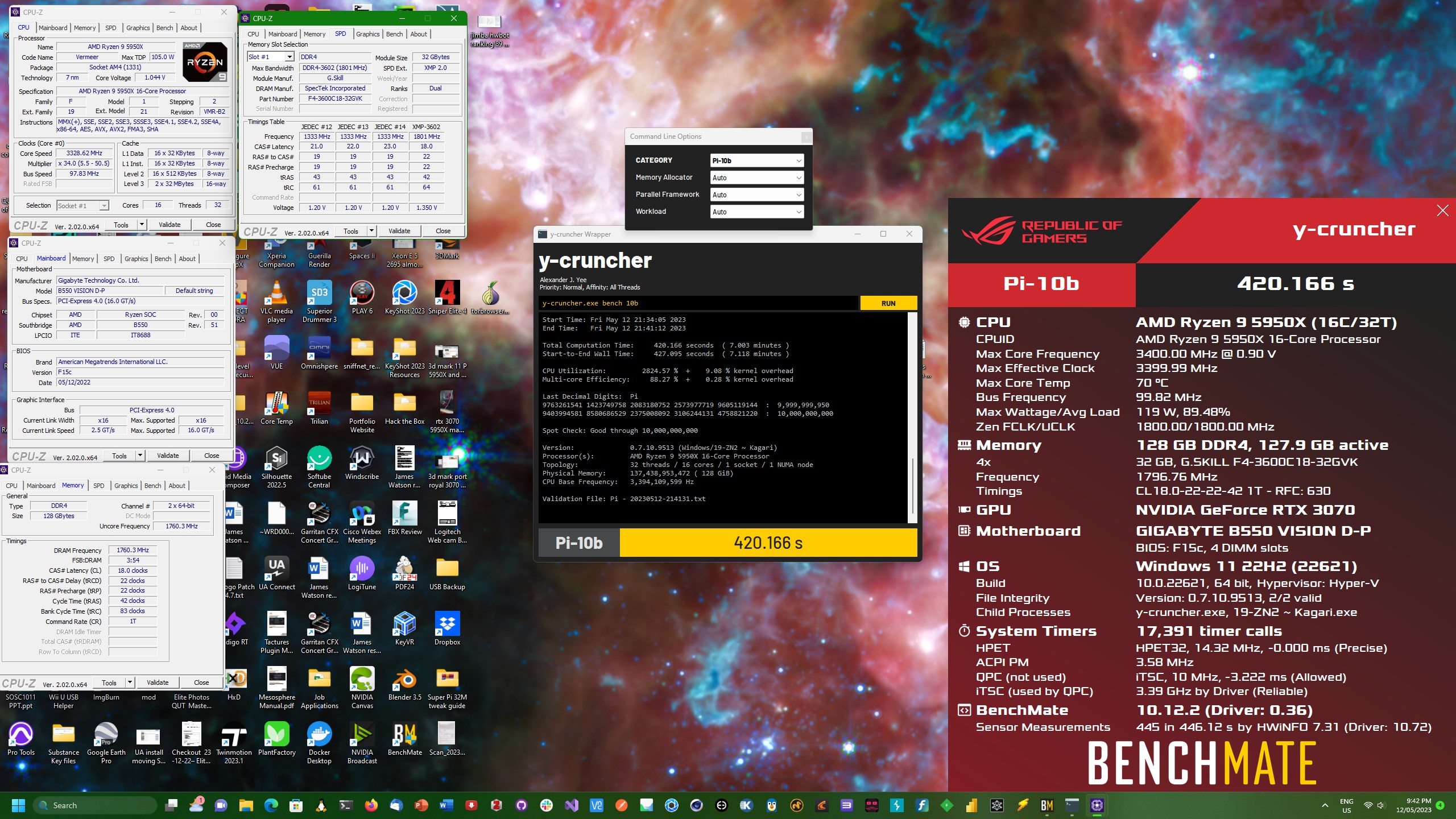The image size is (1456, 819).
Task: Open Firefox from the taskbar
Action: coord(371,805)
